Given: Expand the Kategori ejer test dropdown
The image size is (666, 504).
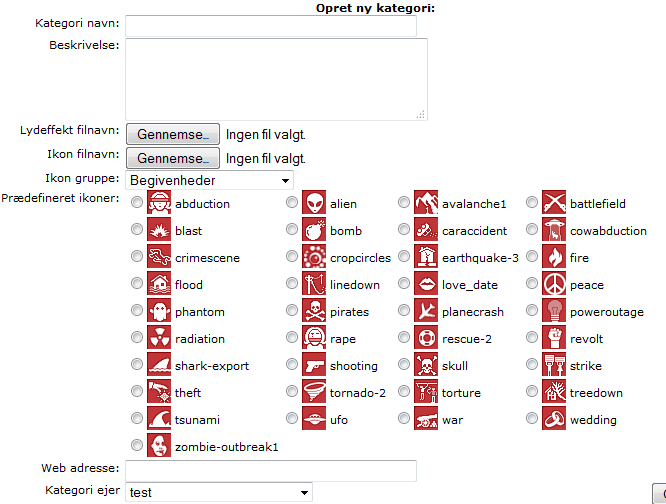Looking at the screenshot, I should [219, 492].
